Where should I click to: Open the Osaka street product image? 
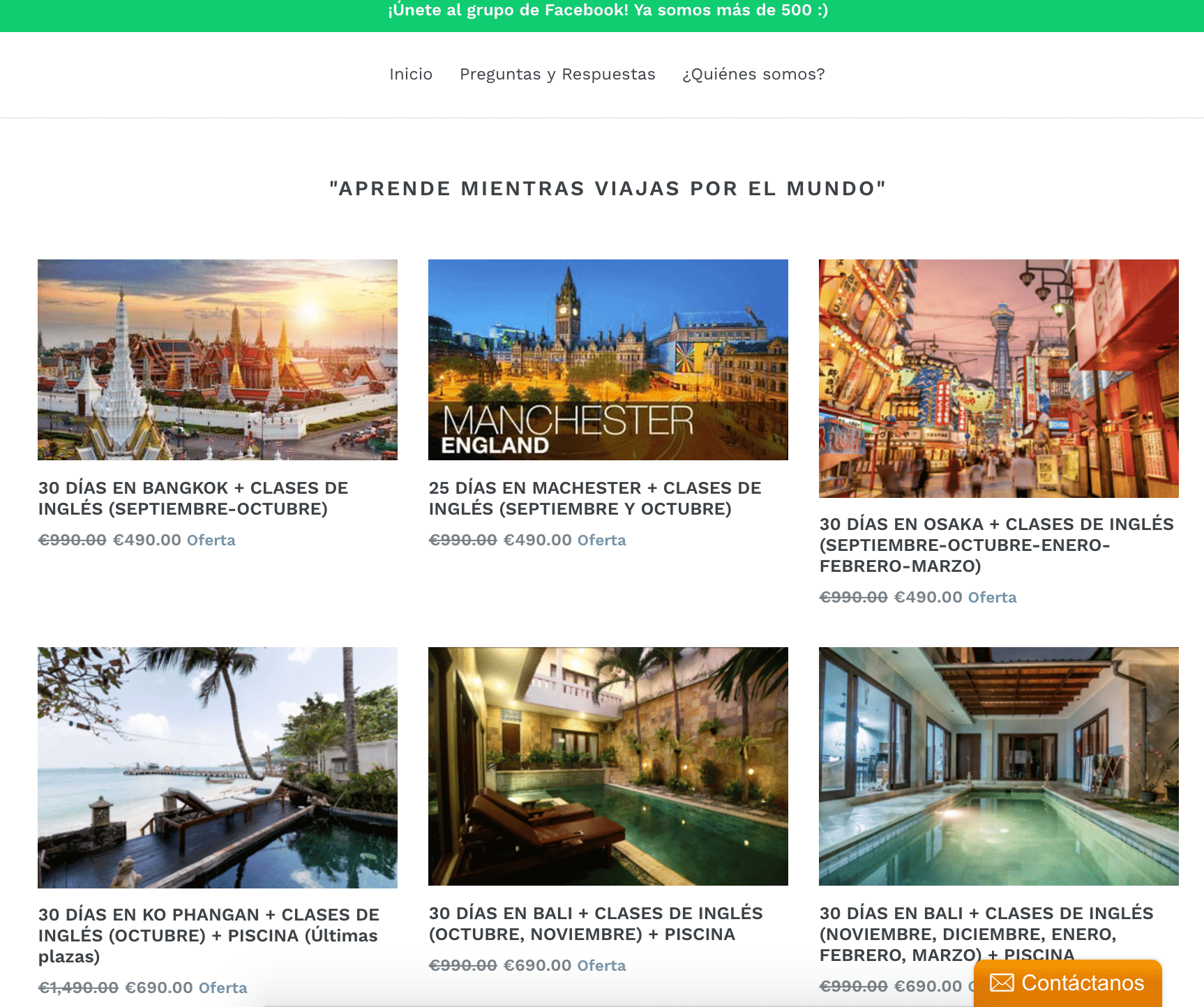click(x=999, y=379)
